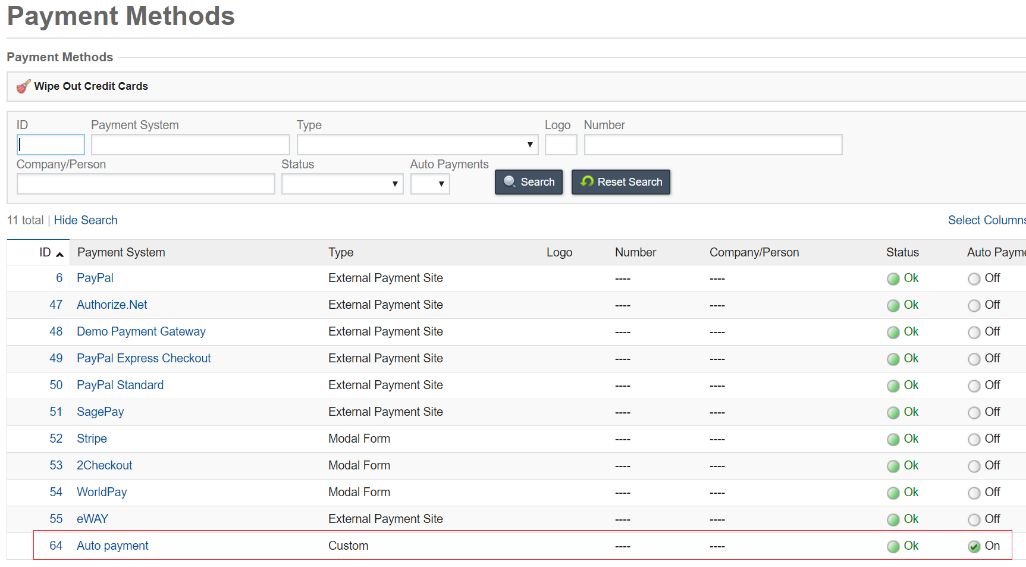The image size is (1026, 567).
Task: Click green status icon for Auto payment
Action: coord(893,547)
